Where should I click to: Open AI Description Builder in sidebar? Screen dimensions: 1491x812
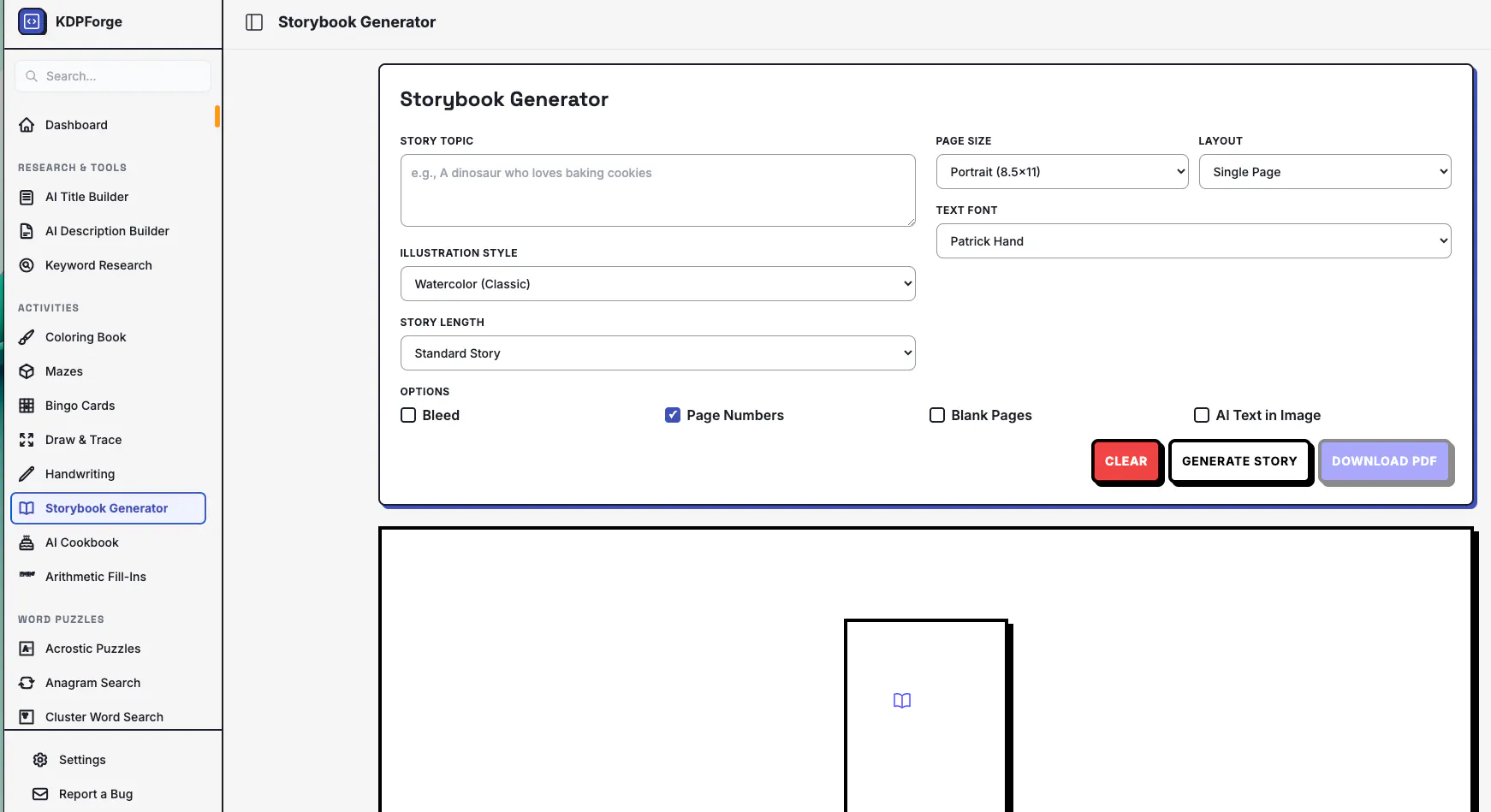click(x=108, y=231)
